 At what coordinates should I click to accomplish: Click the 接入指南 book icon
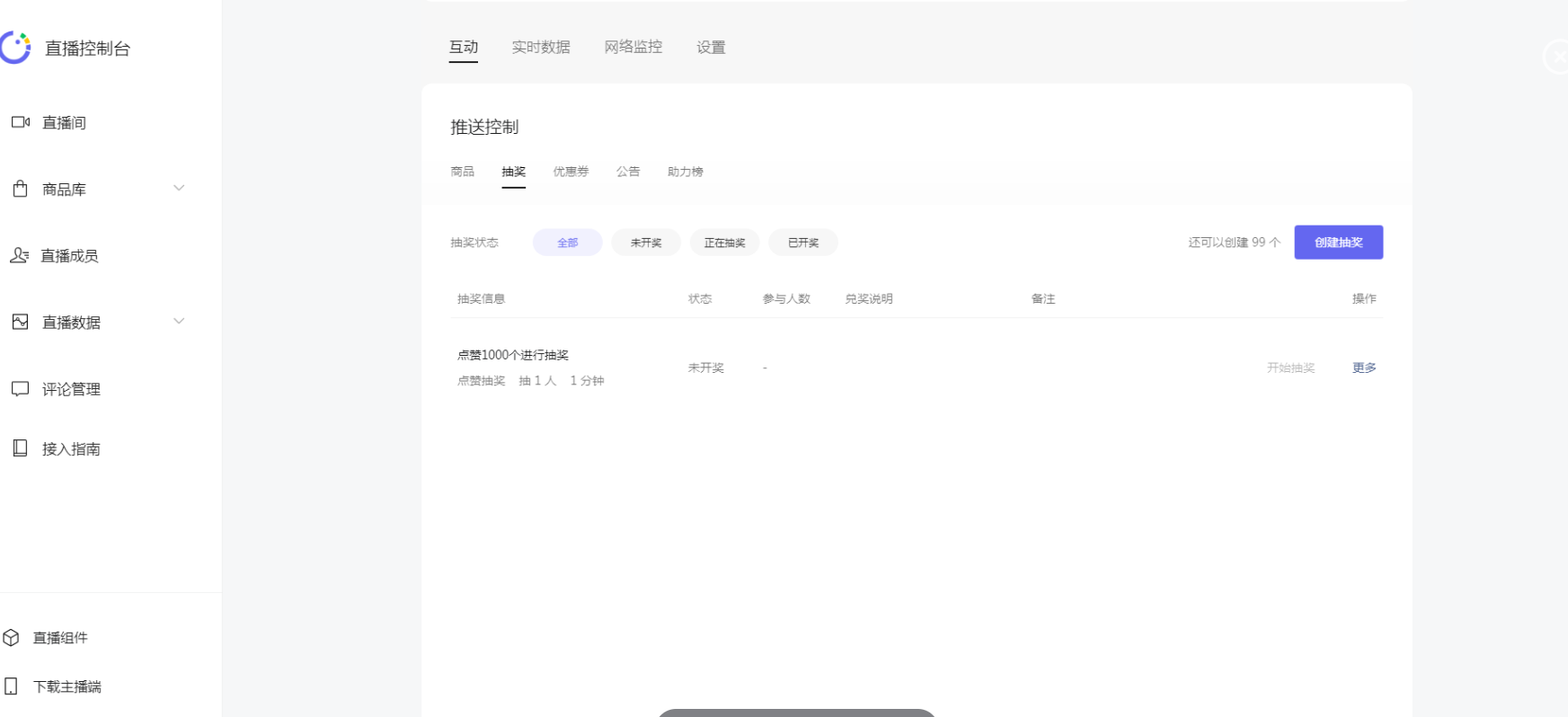pyautogui.click(x=20, y=447)
